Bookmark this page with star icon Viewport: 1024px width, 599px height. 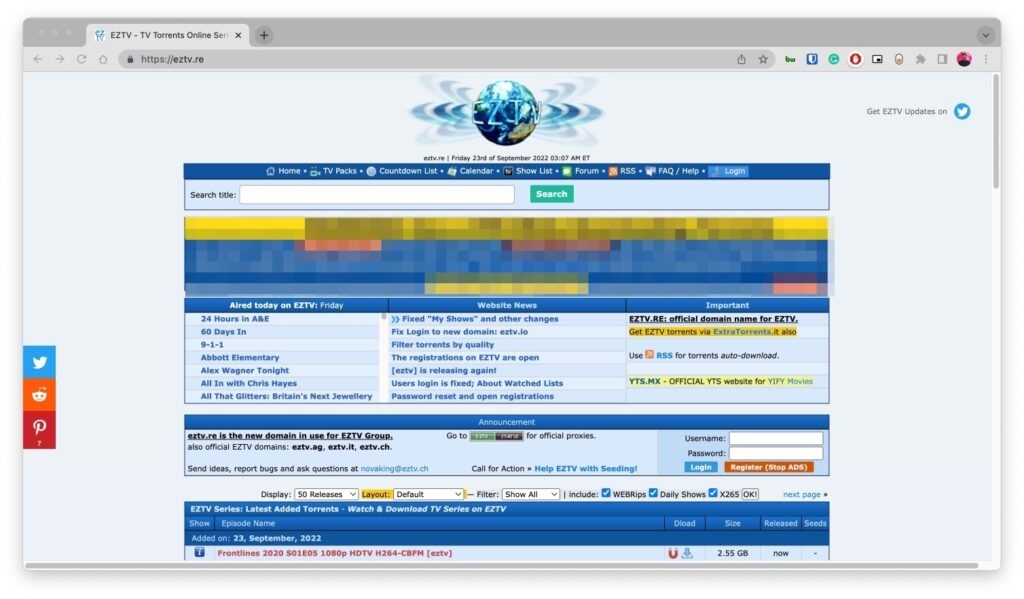[x=763, y=59]
